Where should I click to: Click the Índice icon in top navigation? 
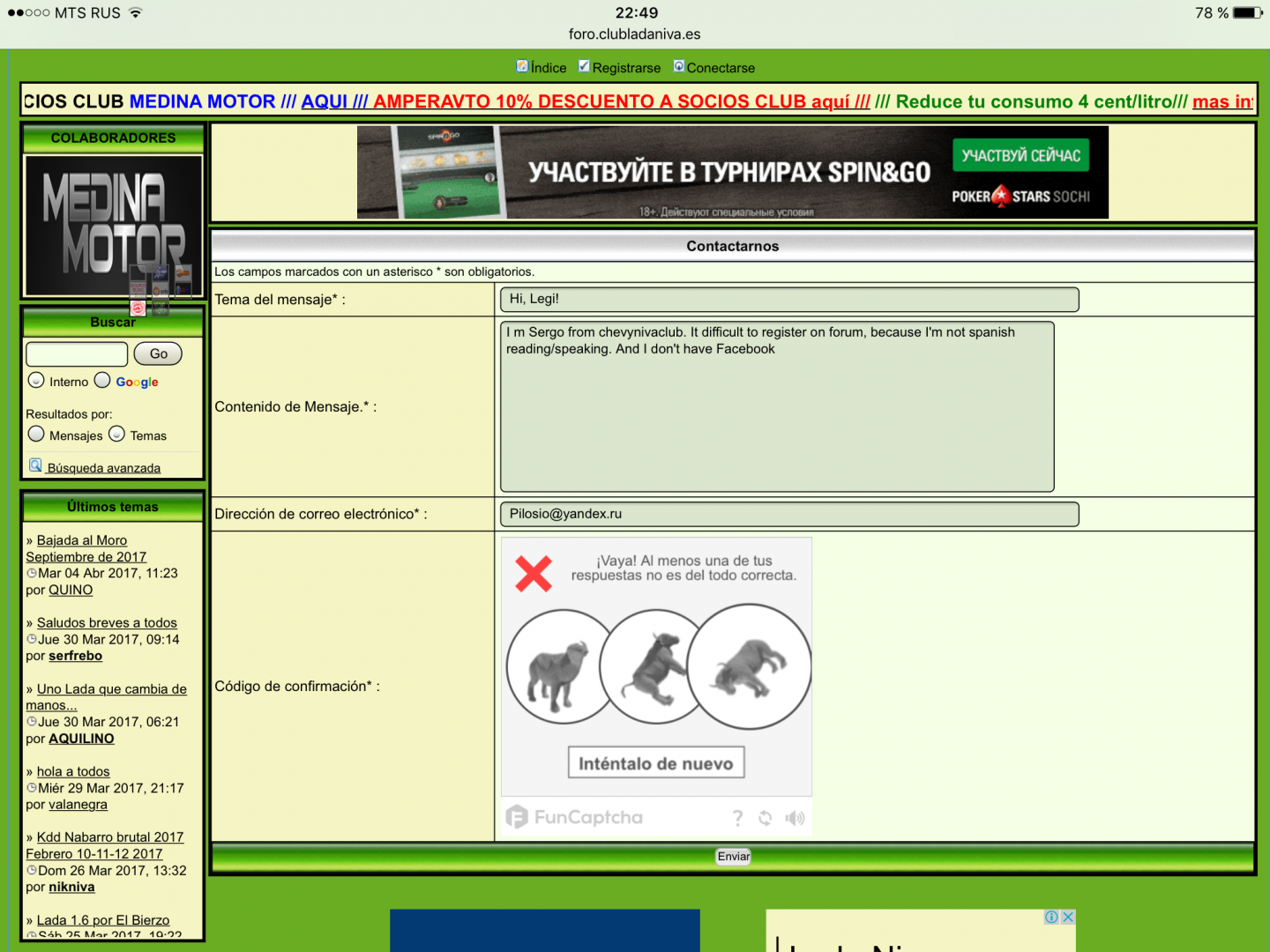pos(522,66)
